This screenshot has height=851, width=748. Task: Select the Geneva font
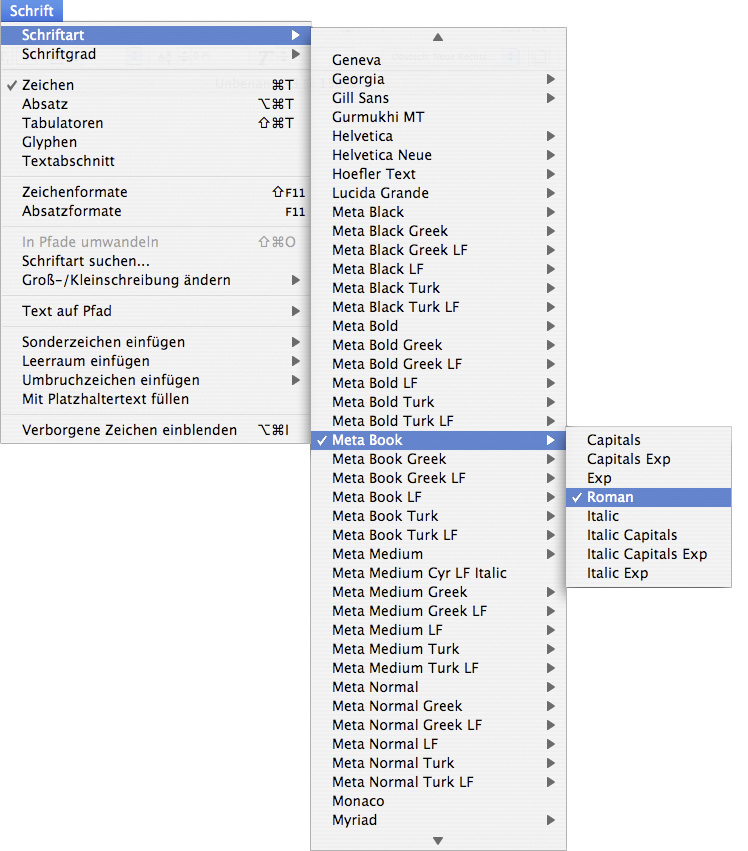pyautogui.click(x=439, y=60)
